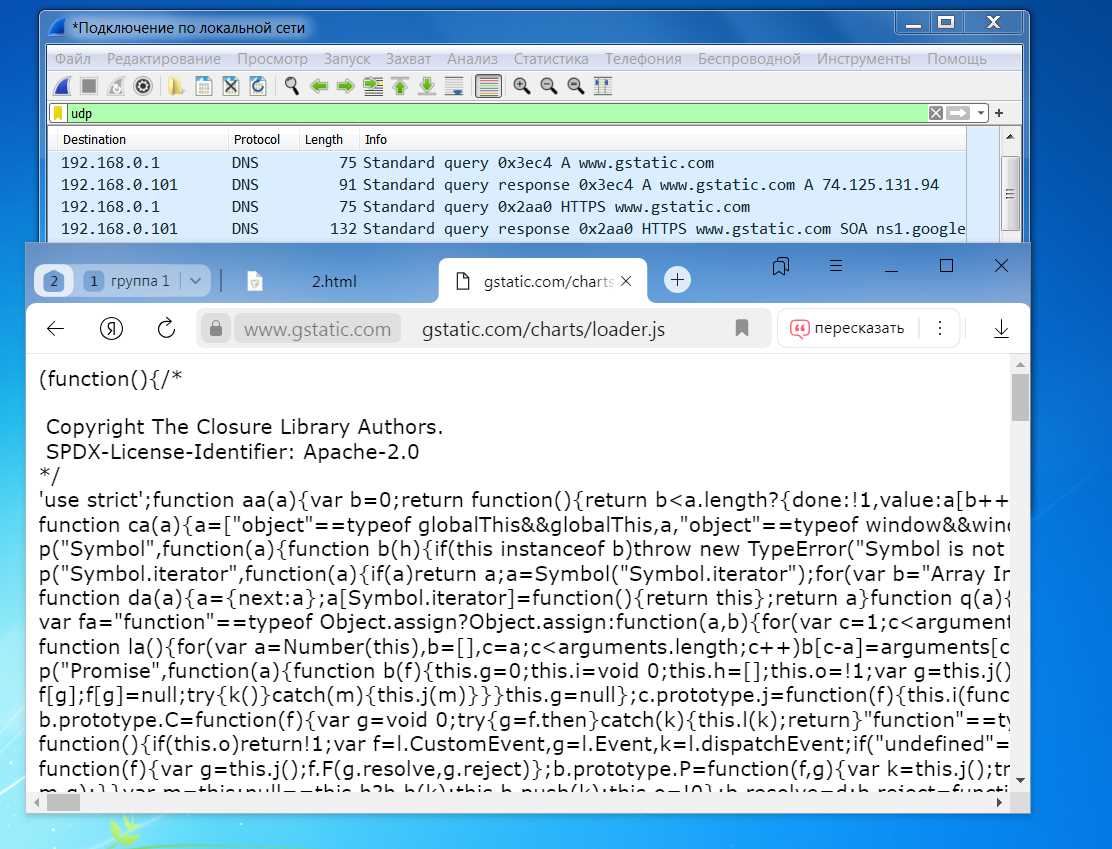Screen dimensions: 1112x849
Task: Open the Статистика menu
Action: click(551, 59)
